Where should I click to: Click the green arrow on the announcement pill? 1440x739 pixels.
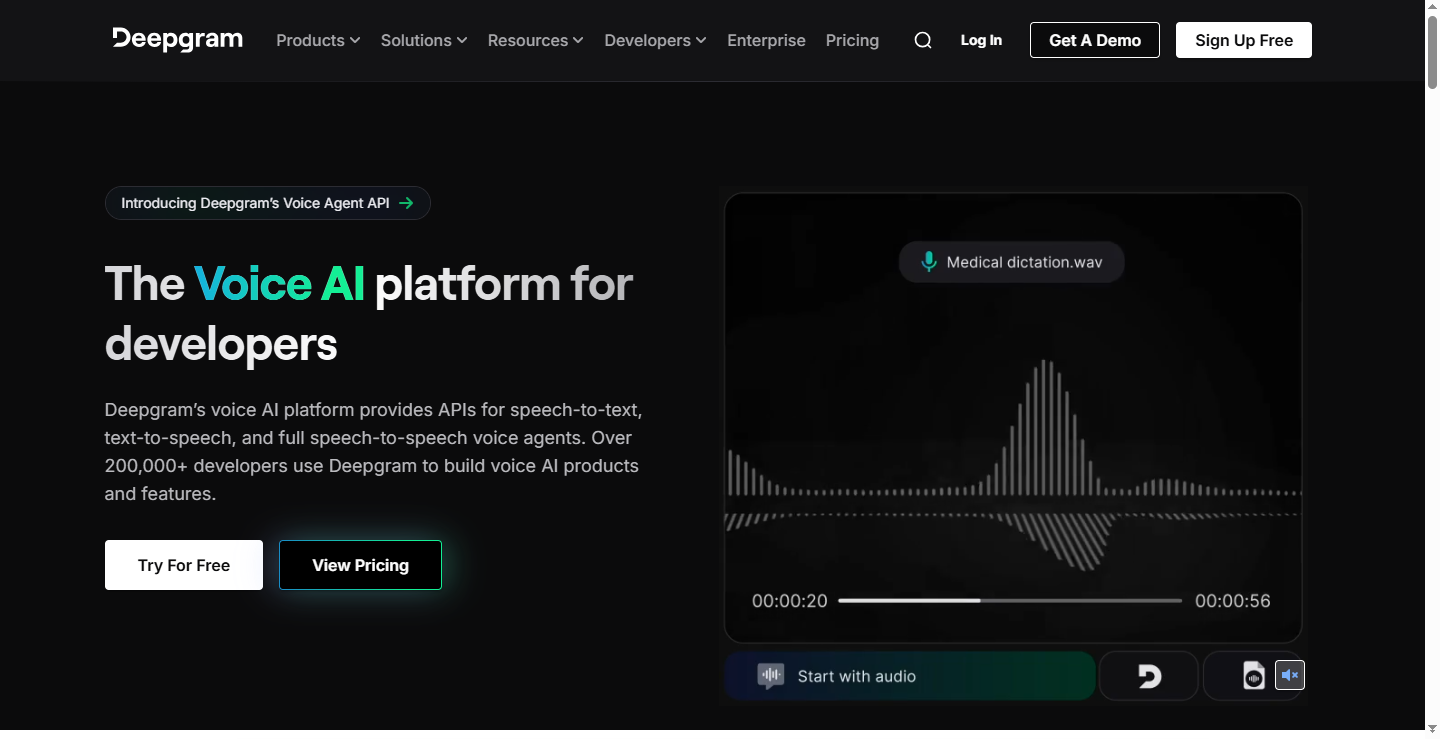(x=406, y=203)
